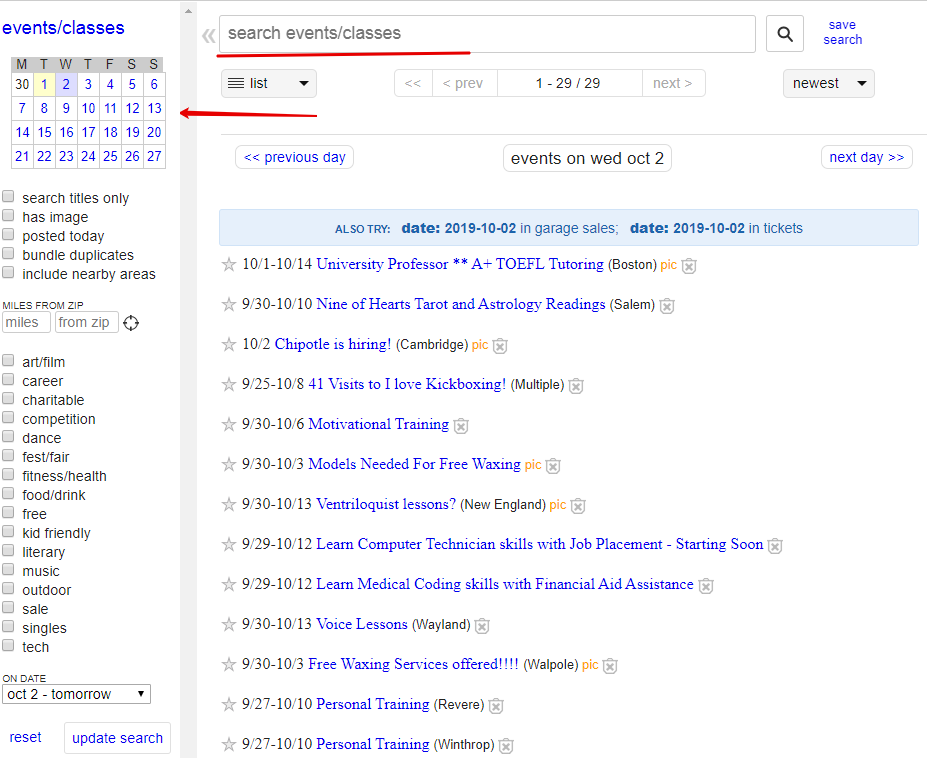
Task: Click the reset link
Action: [25, 737]
